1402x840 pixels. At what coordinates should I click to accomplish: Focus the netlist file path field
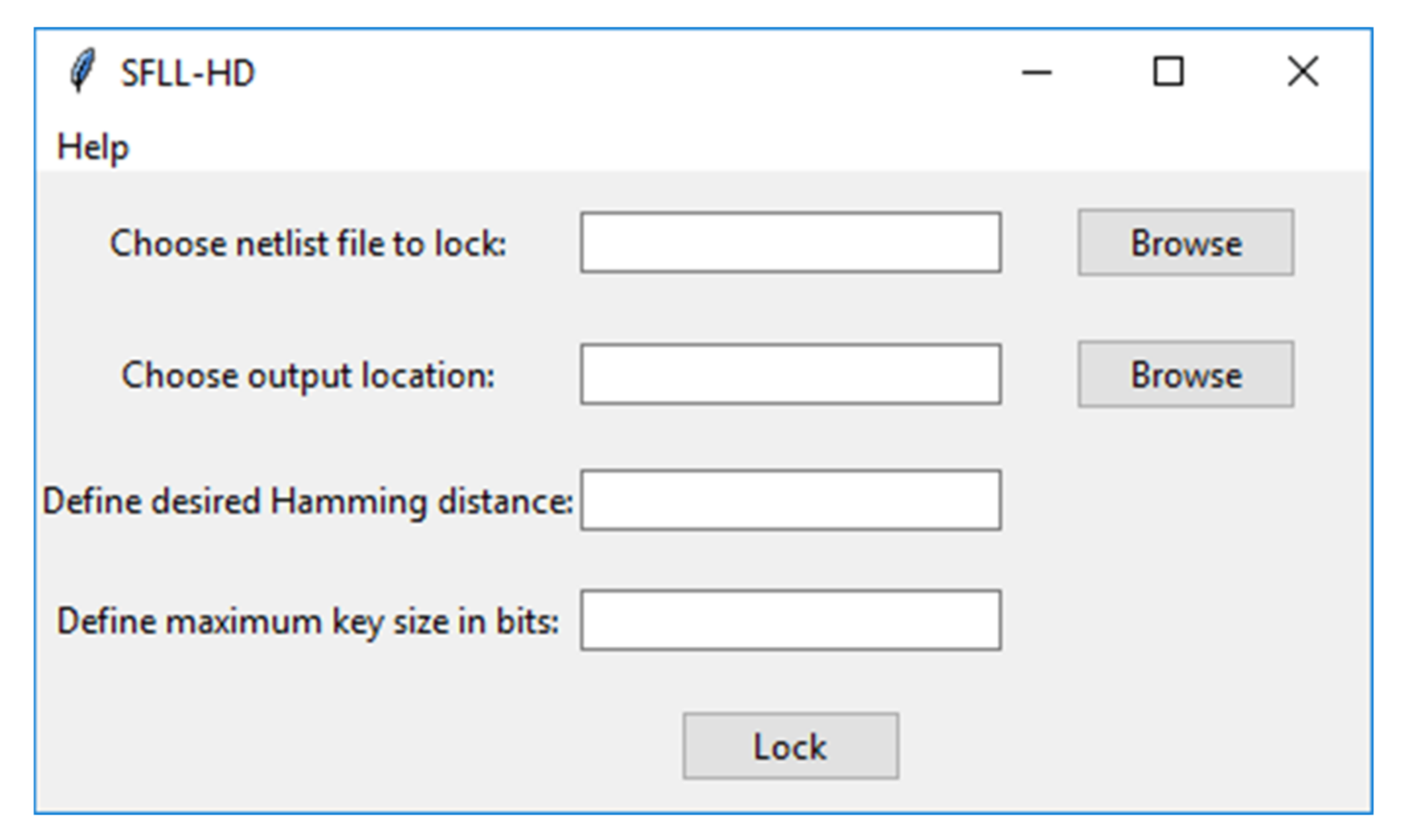coord(790,242)
